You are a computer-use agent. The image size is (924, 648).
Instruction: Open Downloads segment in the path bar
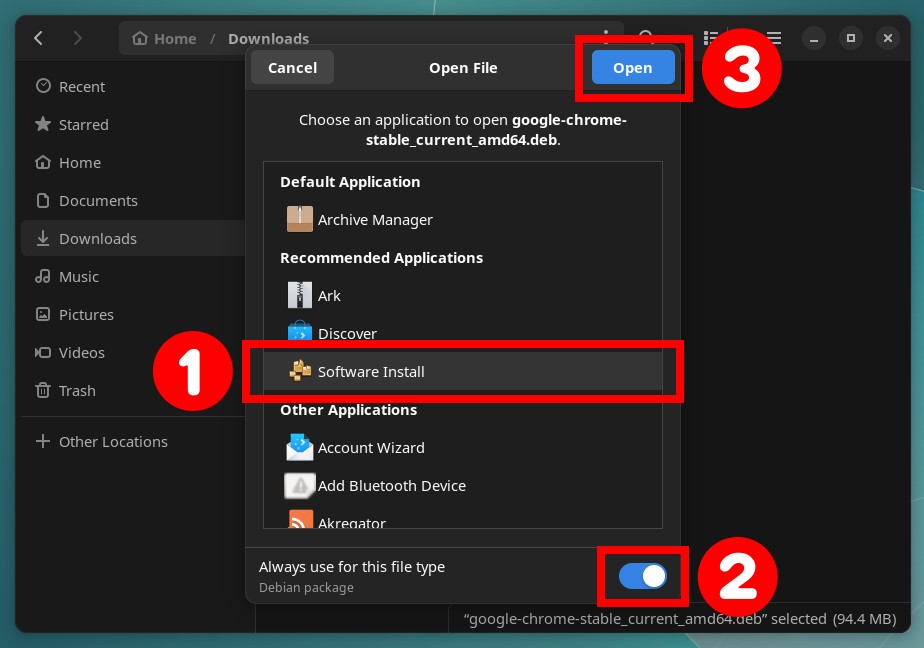tap(268, 39)
